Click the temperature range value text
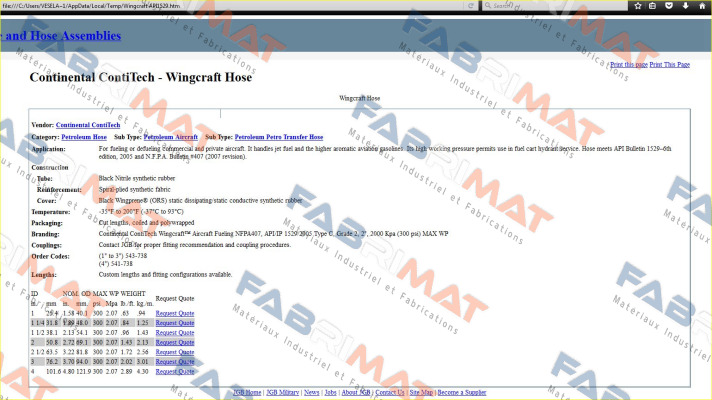Screen dimensions: 712x400 [x=141, y=212]
